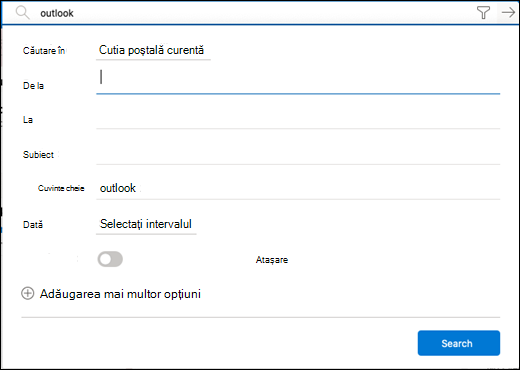Toggle the Atașare attachments switch
520x370 pixels.
point(110,259)
